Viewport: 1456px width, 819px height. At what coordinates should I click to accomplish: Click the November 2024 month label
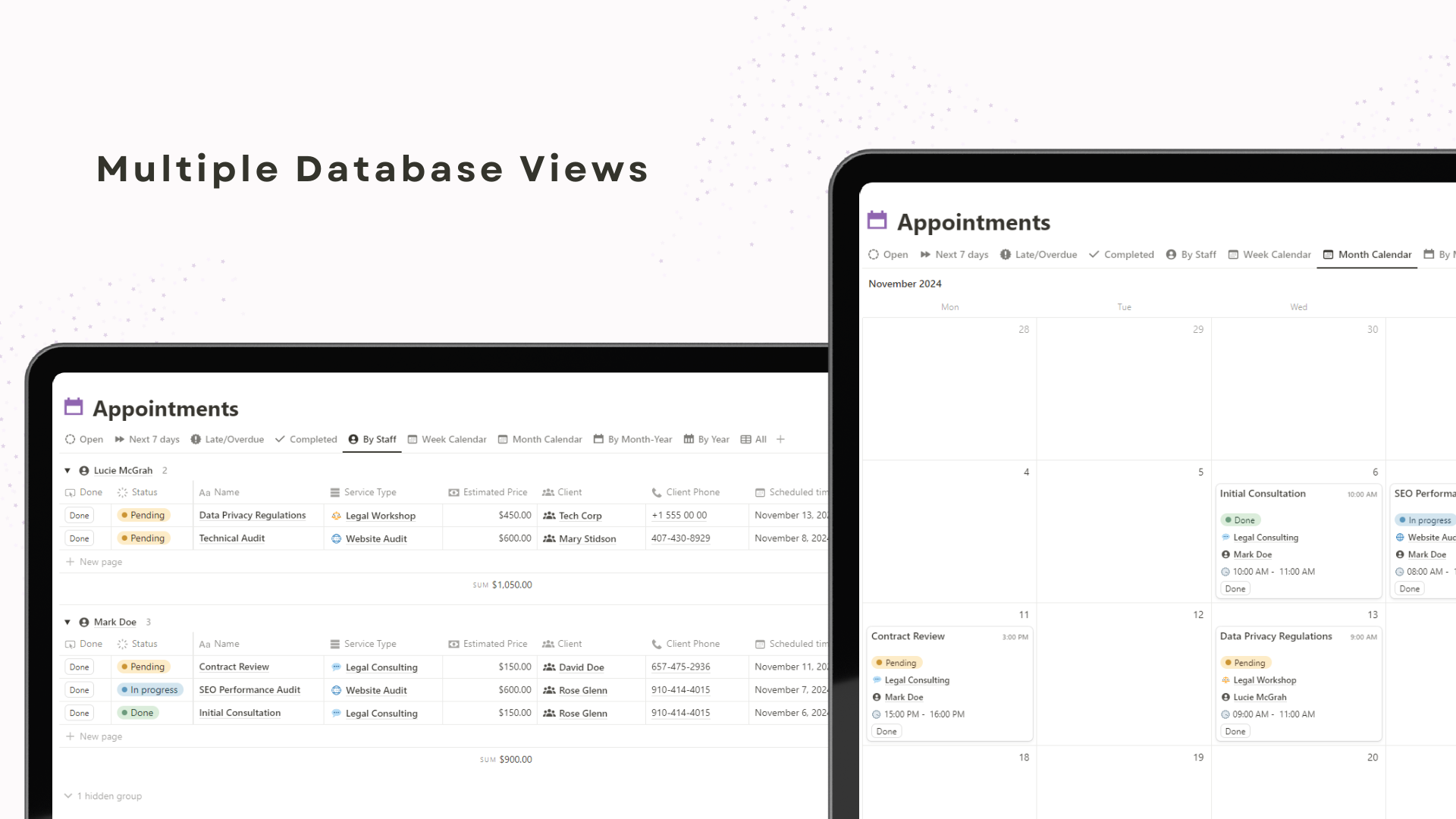click(x=905, y=284)
